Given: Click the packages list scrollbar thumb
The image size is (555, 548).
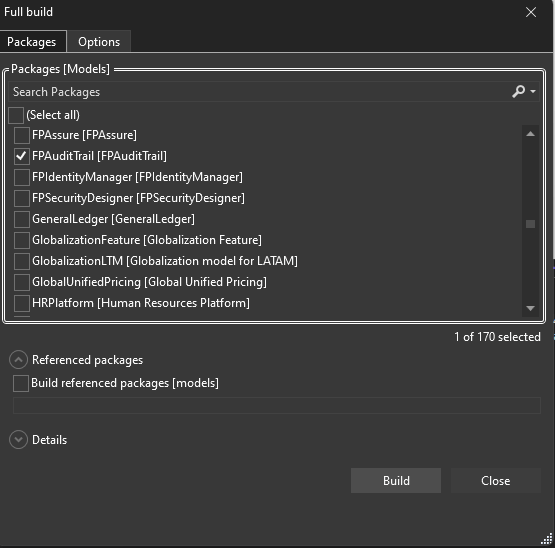Looking at the screenshot, I should 530,224.
